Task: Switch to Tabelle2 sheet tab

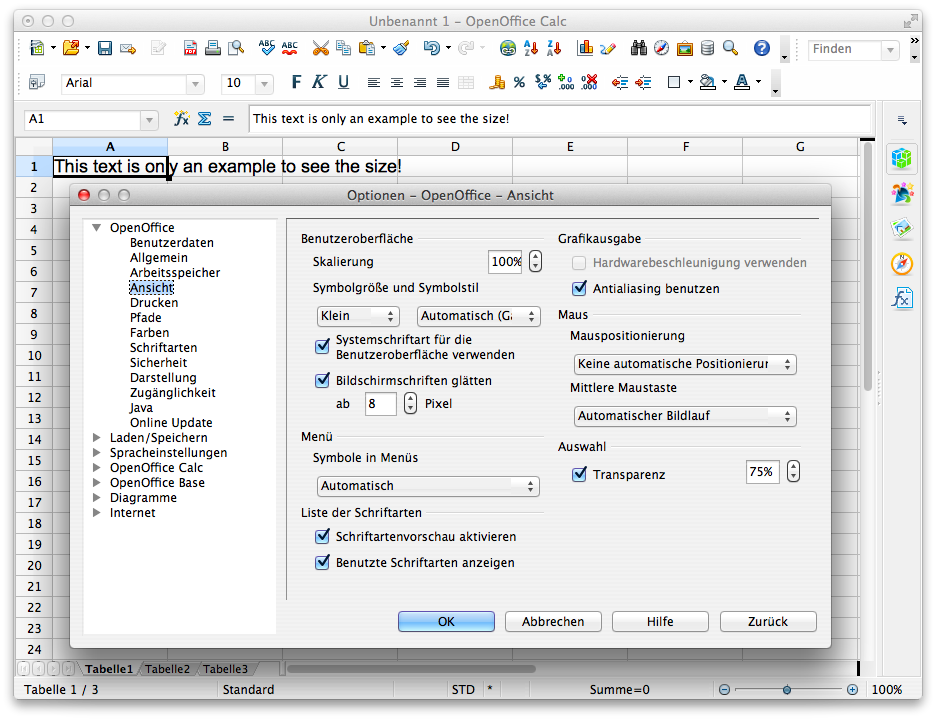Action: (x=167, y=669)
